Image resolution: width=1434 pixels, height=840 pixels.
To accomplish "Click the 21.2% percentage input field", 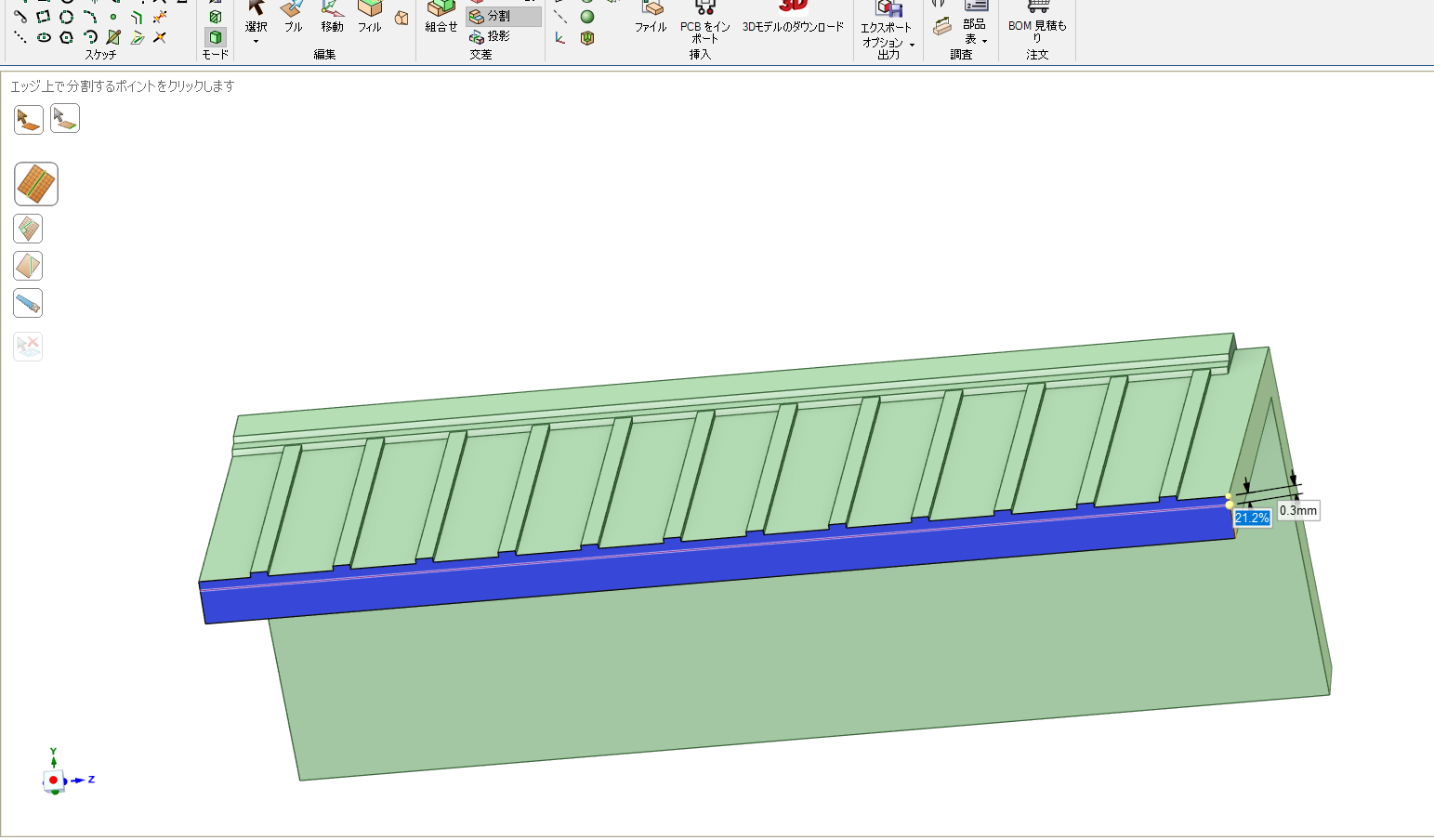I will pyautogui.click(x=1252, y=518).
